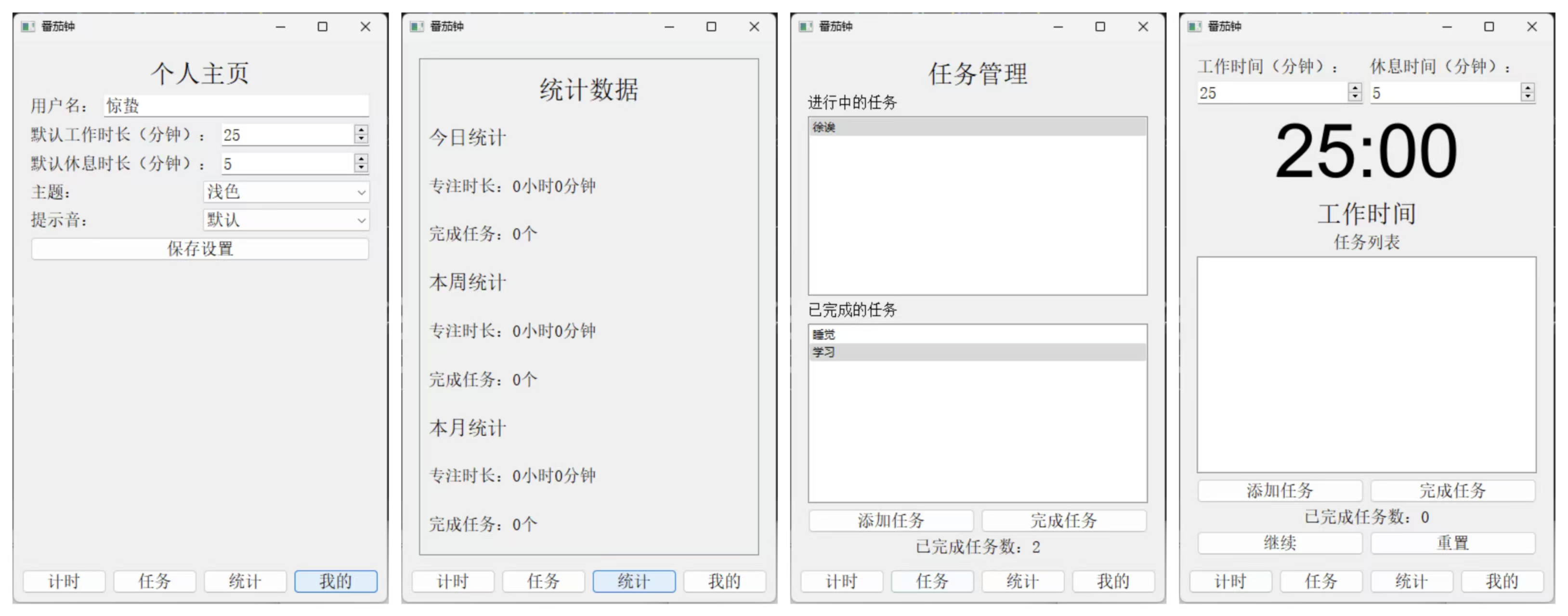Decrease 默认休息时长 using its down arrow
This screenshot has width=1568, height=616.
[362, 168]
